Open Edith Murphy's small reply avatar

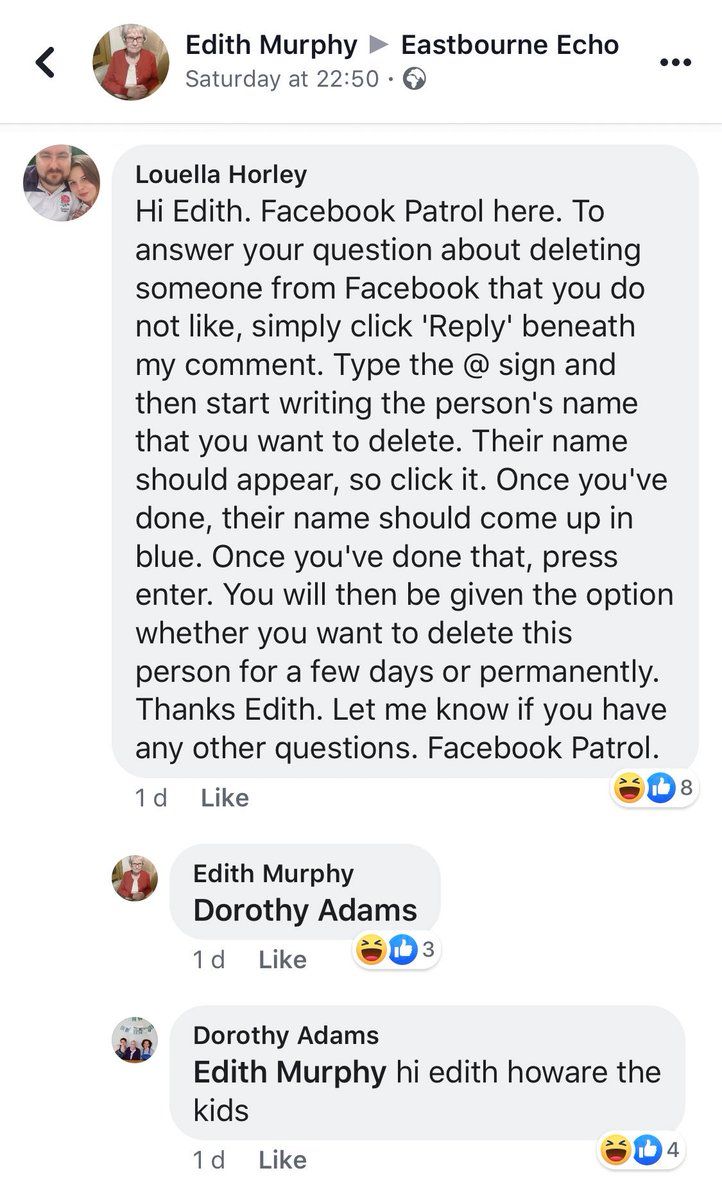[x=134, y=878]
